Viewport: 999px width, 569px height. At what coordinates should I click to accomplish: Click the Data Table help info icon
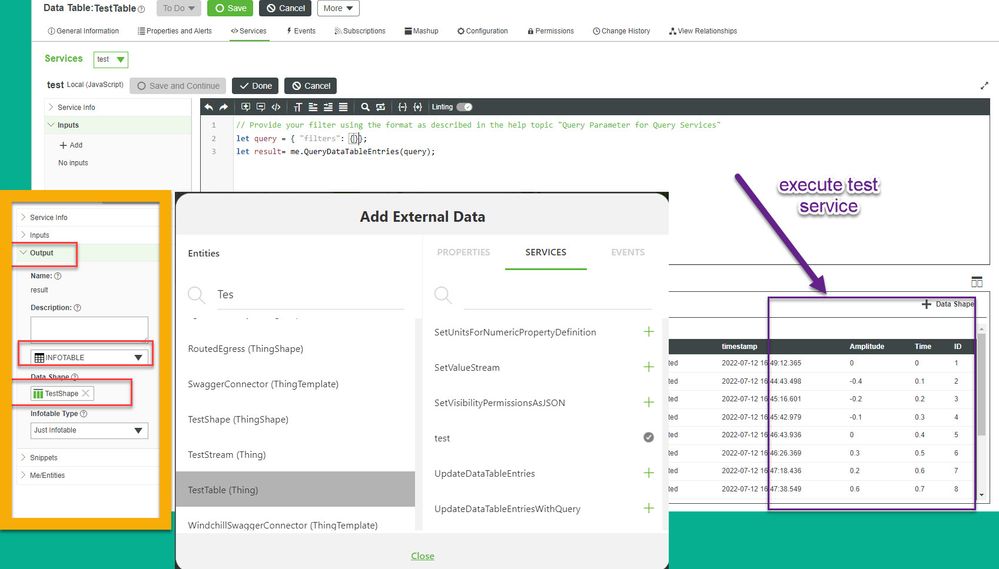tap(141, 9)
